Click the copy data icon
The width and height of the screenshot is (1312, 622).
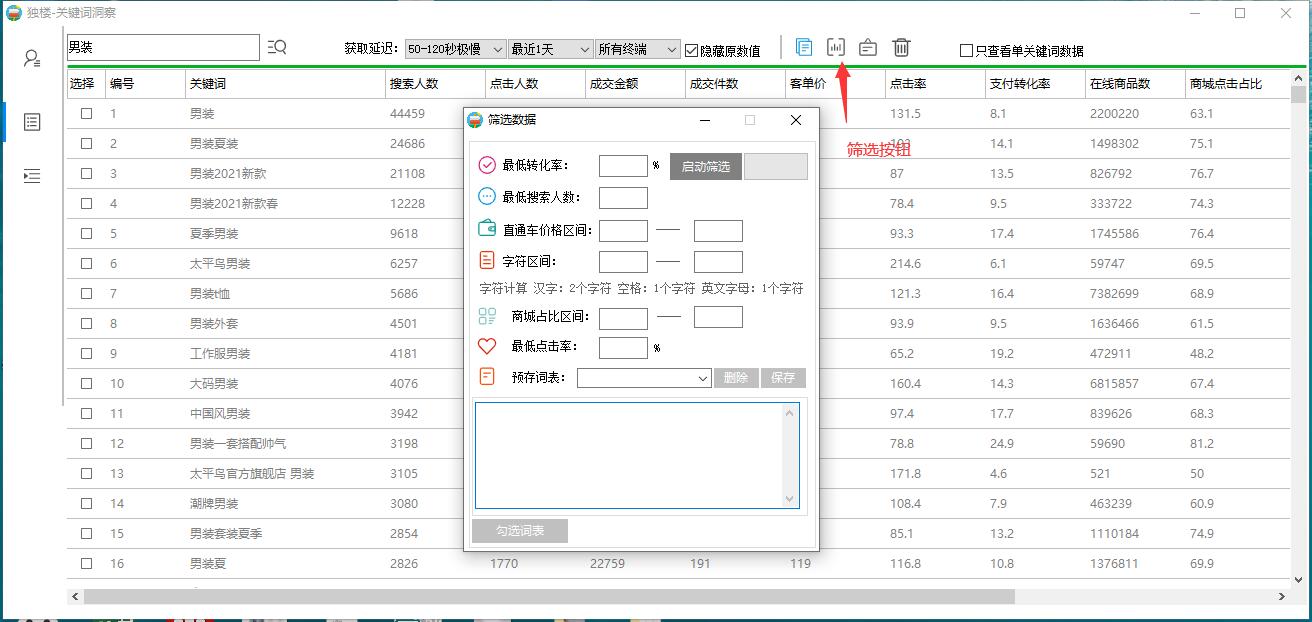[x=803, y=46]
